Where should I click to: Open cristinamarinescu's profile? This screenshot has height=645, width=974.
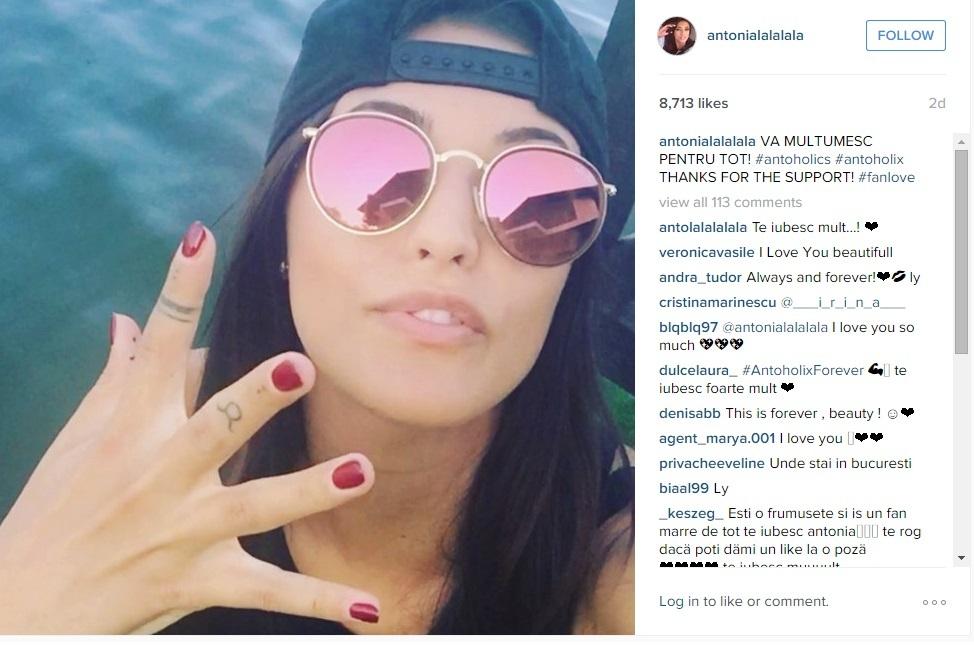coord(717,302)
